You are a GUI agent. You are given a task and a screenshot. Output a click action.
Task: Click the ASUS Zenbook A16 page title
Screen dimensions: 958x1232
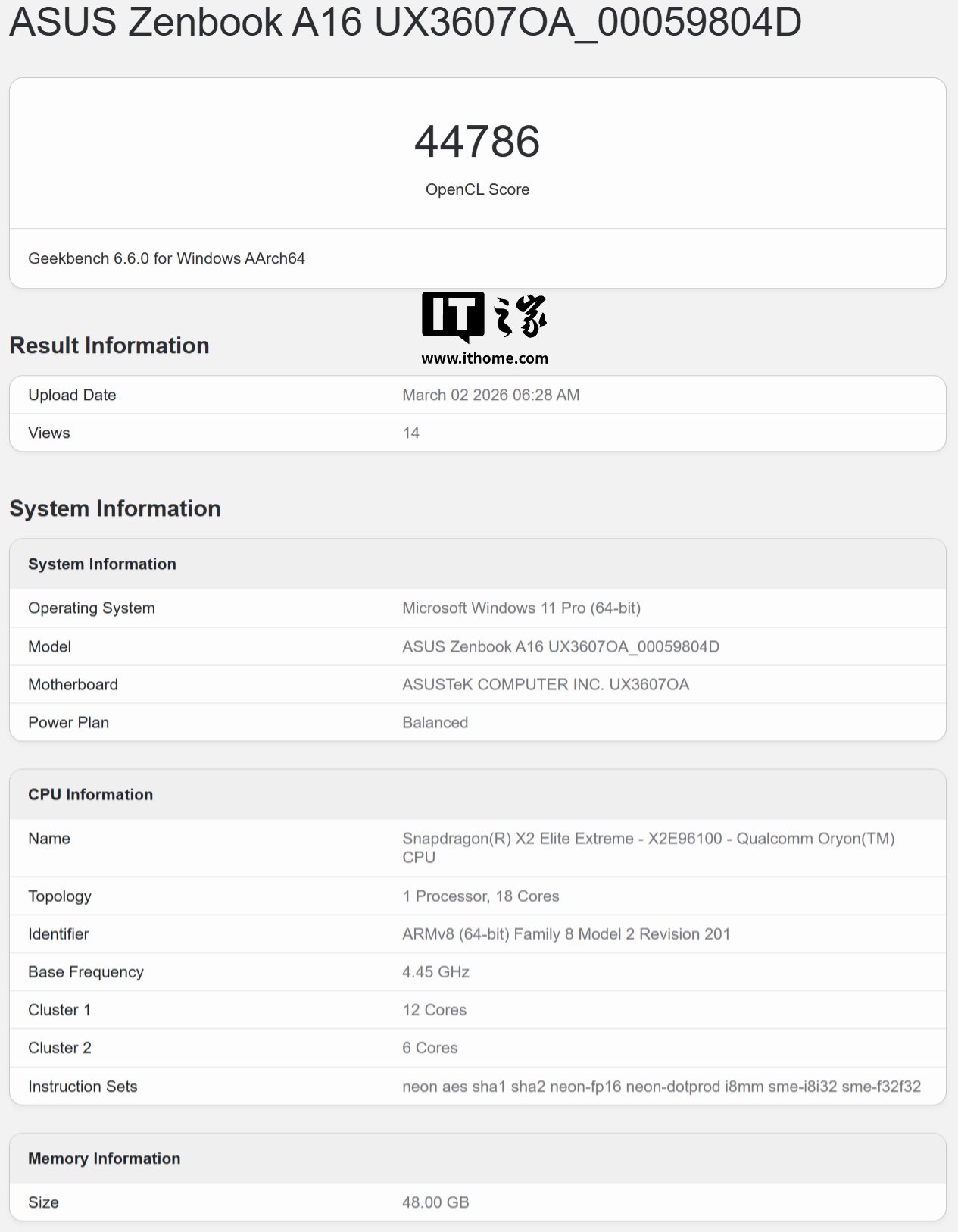(405, 21)
